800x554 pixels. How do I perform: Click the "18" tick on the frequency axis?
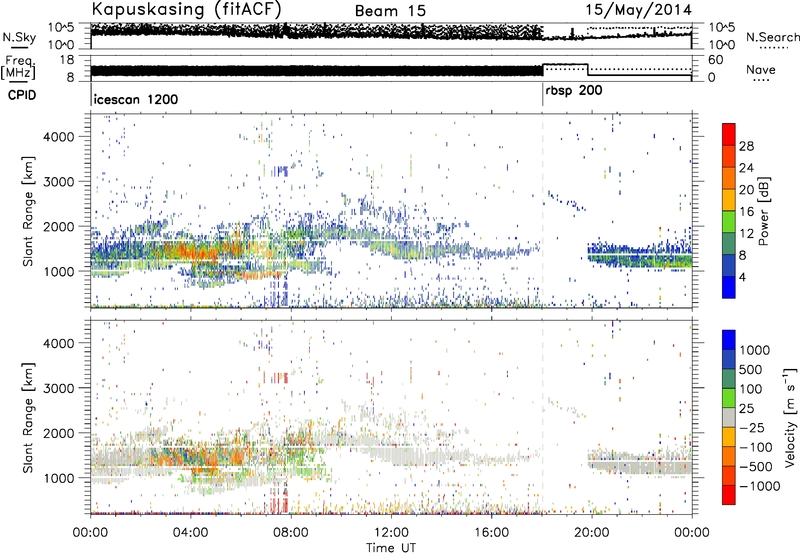coord(67,60)
